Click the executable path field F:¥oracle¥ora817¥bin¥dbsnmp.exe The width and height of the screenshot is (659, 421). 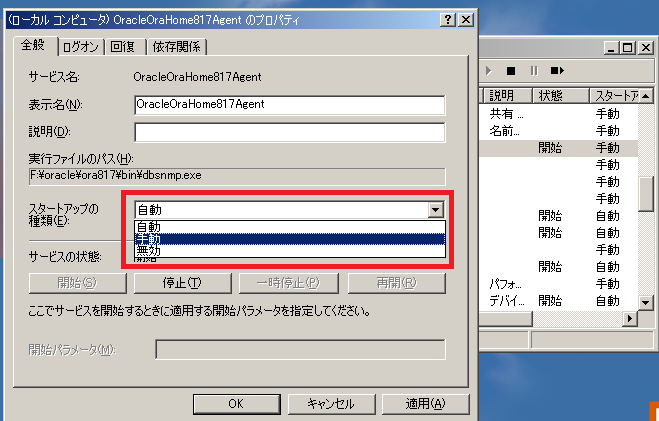point(237,176)
